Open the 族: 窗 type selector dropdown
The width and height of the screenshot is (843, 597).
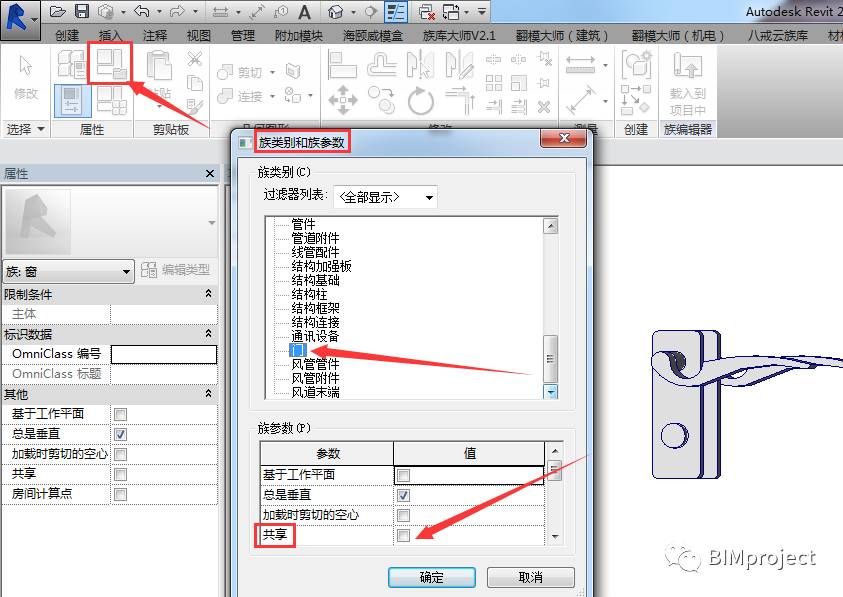point(68,272)
